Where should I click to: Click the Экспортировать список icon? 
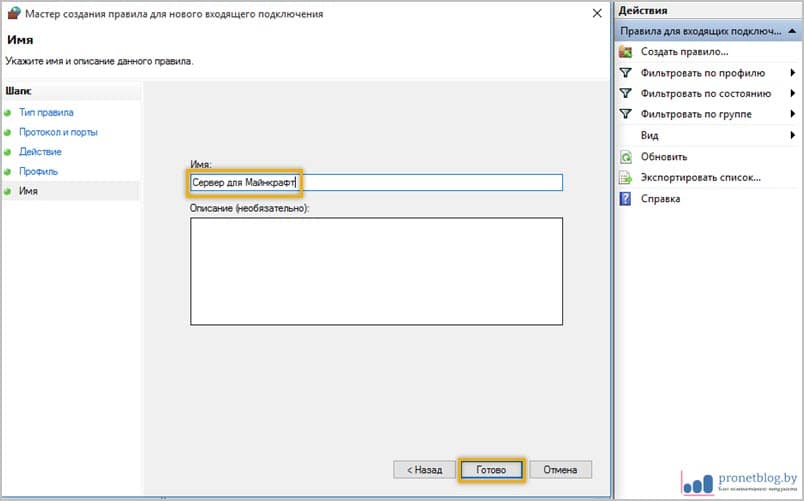pyautogui.click(x=626, y=178)
